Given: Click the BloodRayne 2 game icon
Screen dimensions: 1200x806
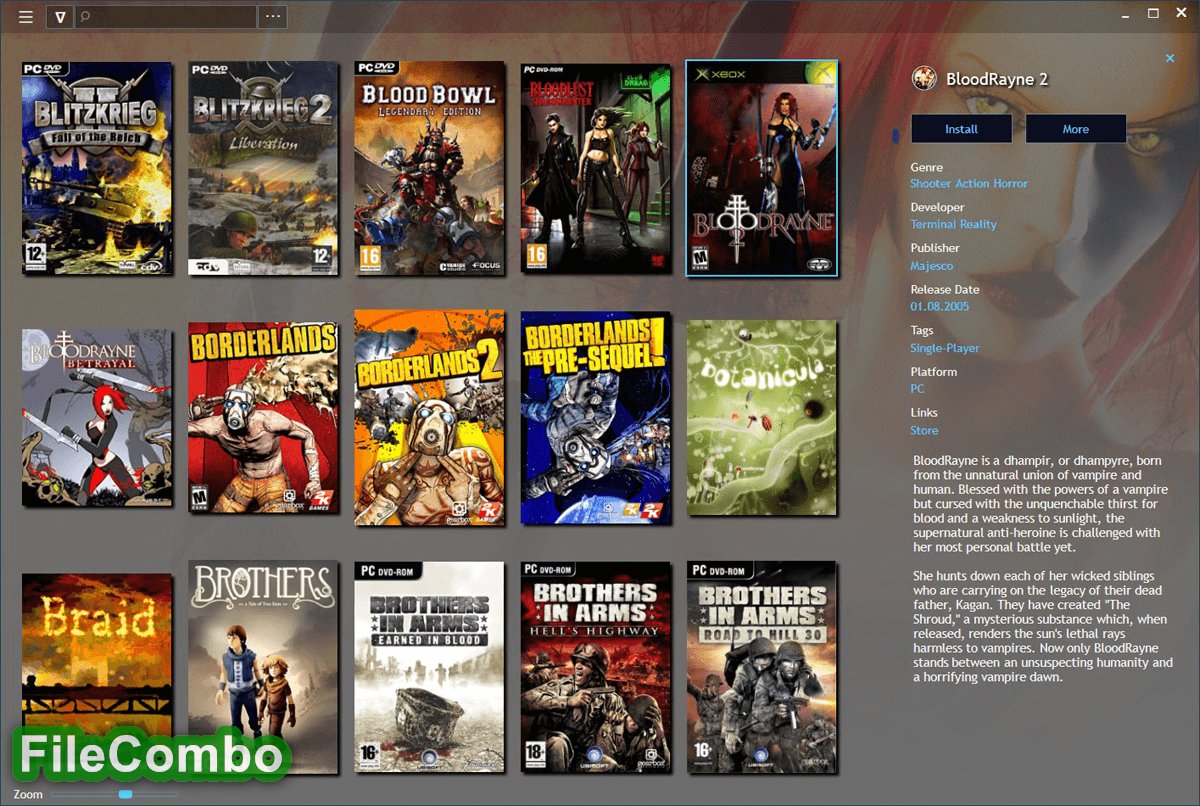Looking at the screenshot, I should click(x=924, y=79).
